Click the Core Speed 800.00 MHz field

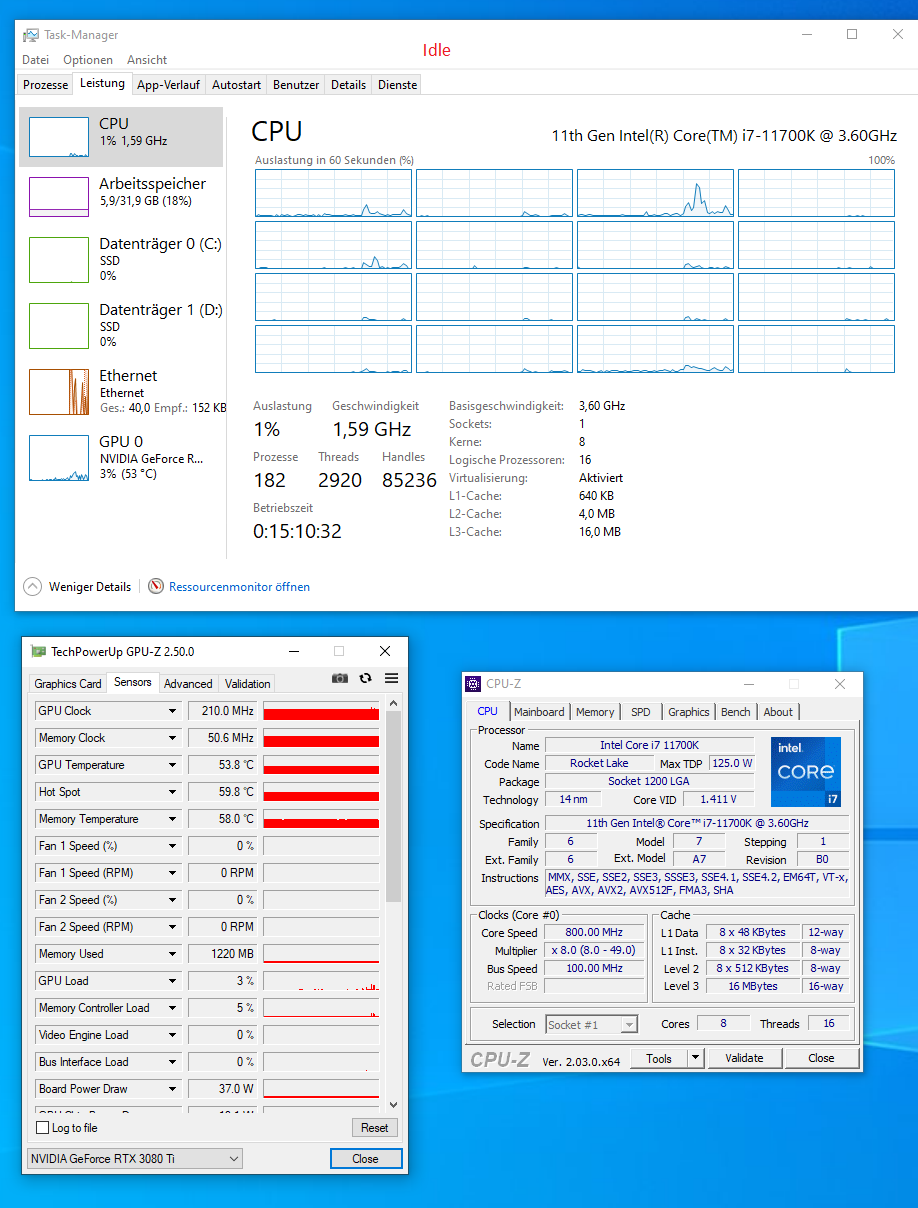[594, 932]
